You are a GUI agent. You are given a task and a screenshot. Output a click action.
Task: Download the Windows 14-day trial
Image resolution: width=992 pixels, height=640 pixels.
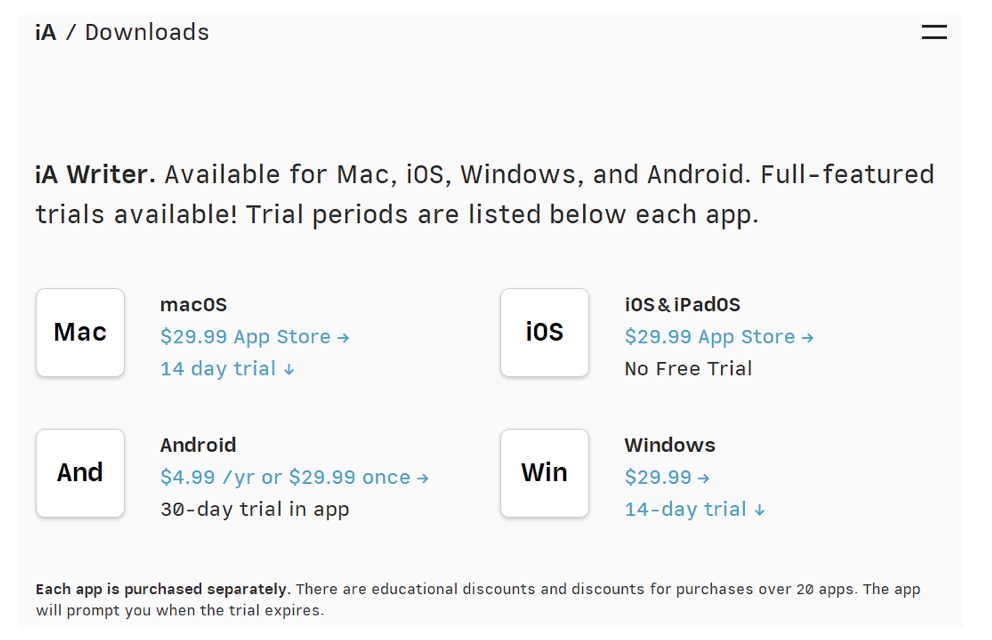click(694, 510)
